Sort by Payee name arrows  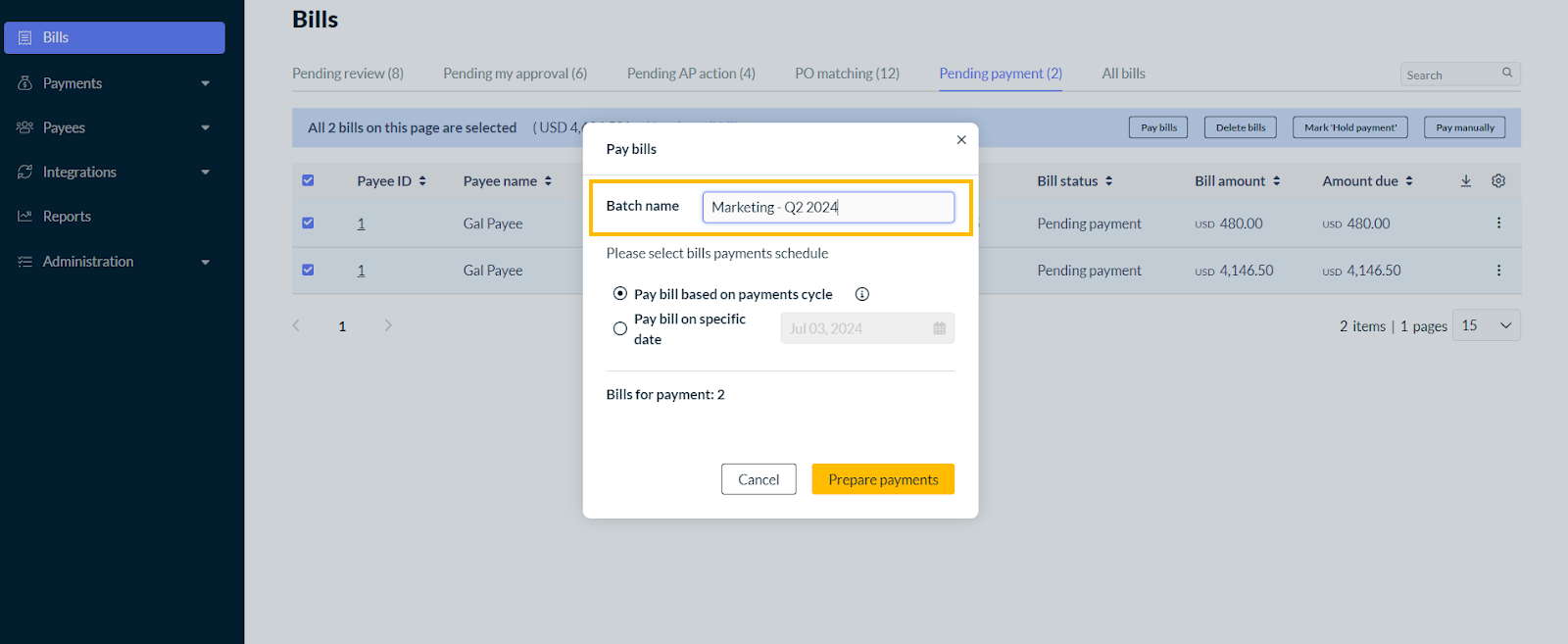(548, 181)
